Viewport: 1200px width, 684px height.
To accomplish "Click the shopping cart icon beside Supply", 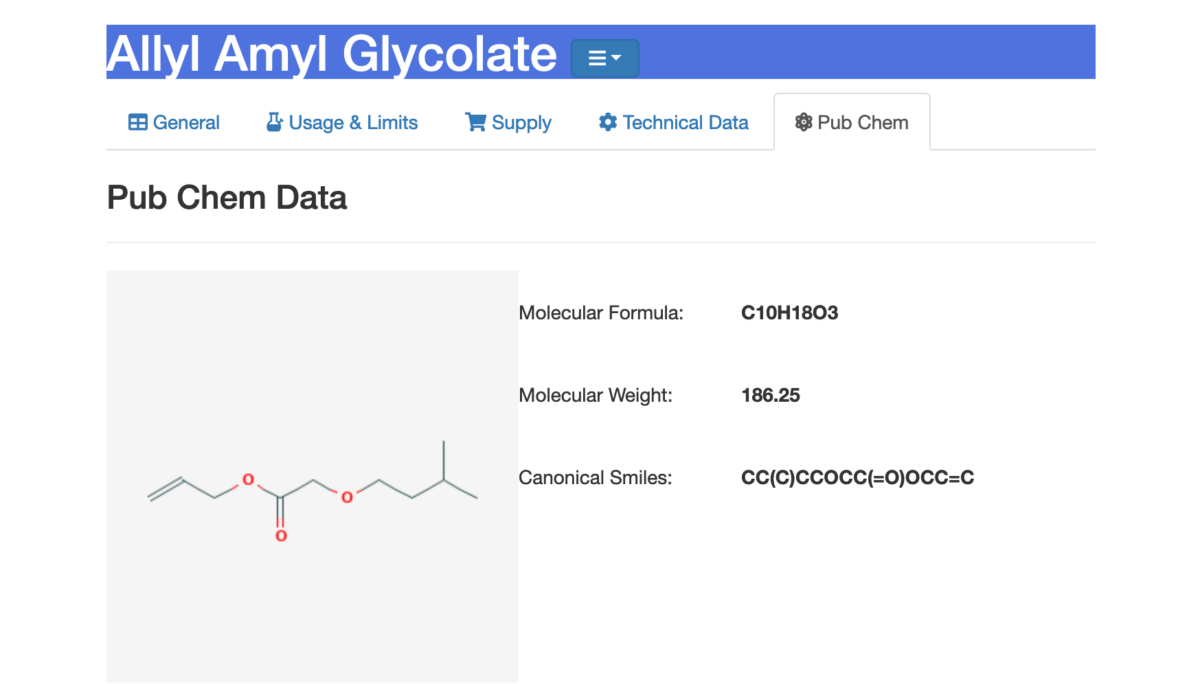I will [475, 122].
